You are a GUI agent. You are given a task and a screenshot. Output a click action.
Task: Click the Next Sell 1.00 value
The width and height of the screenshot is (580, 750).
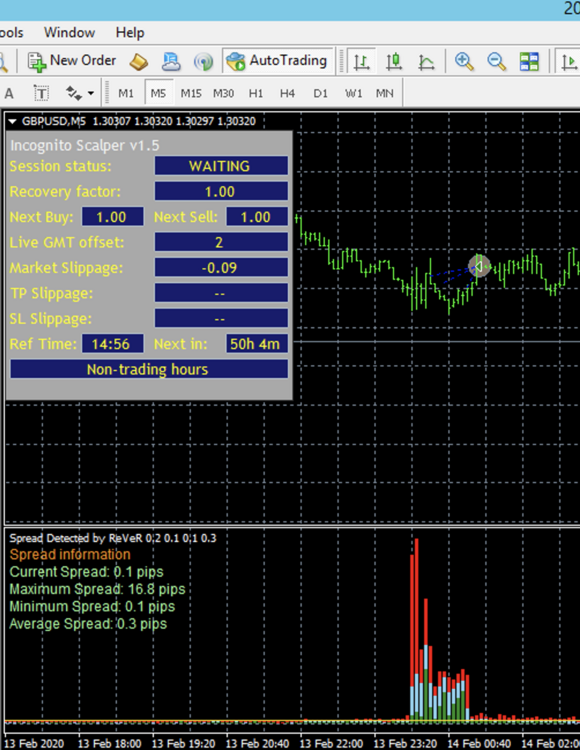257,217
